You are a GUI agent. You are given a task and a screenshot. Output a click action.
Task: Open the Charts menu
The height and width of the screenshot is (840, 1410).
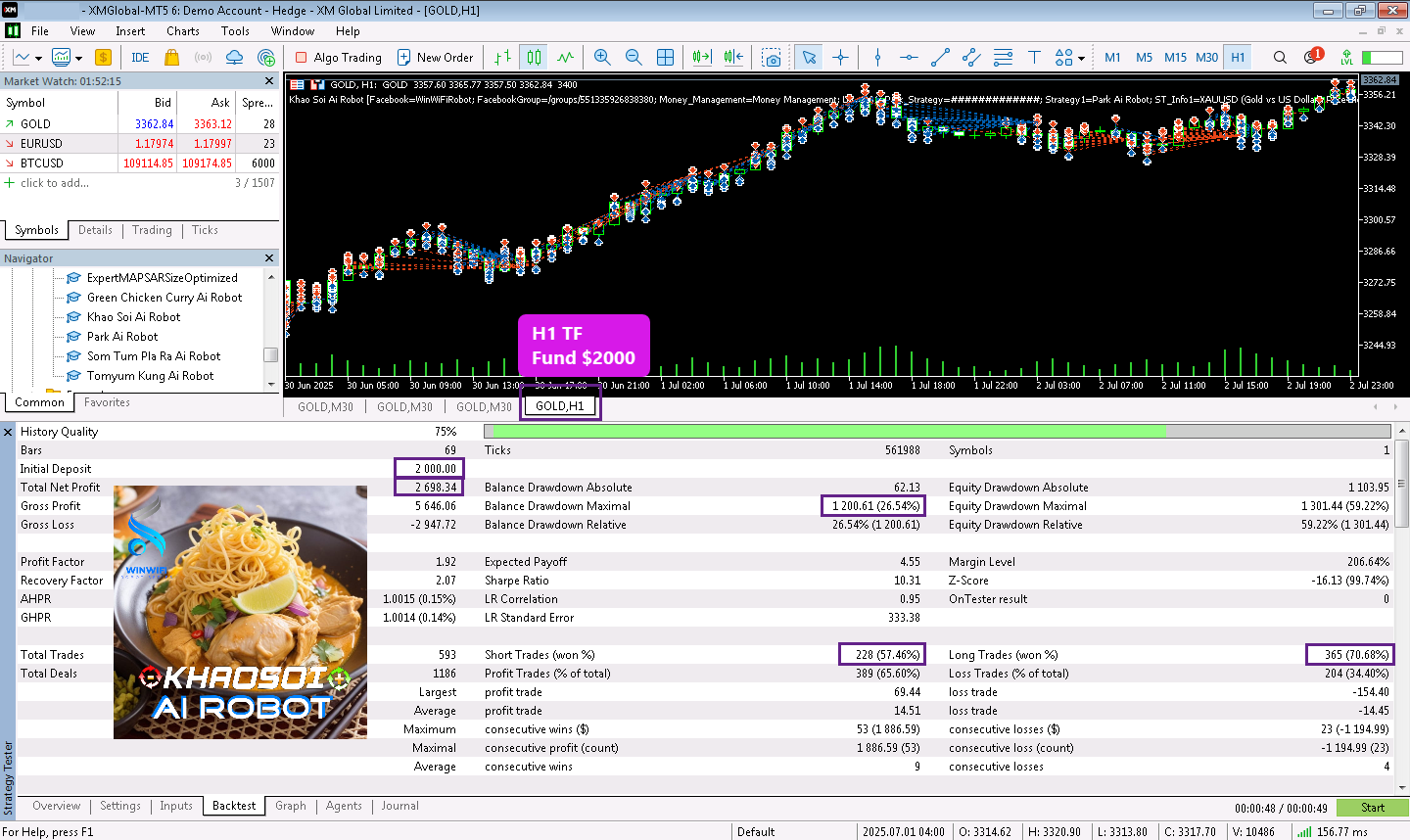pyautogui.click(x=183, y=31)
